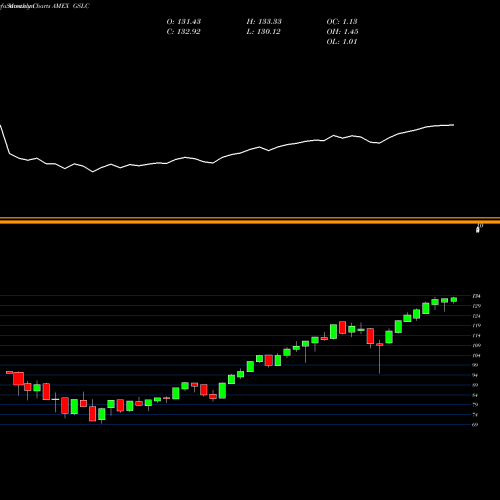Click the '124' price axis label

point(476,316)
